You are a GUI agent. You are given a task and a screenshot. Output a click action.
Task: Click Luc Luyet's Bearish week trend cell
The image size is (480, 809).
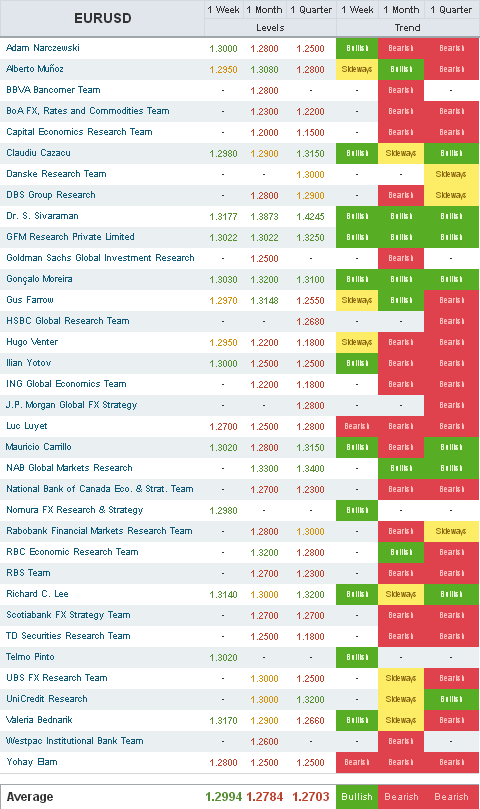tap(357, 426)
